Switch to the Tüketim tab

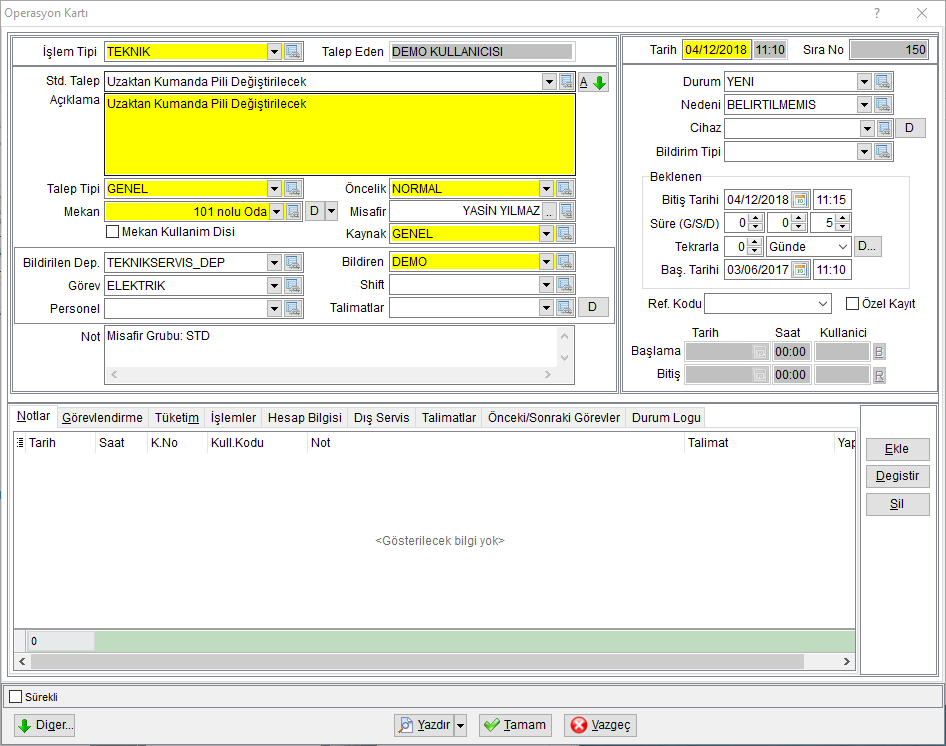click(177, 418)
